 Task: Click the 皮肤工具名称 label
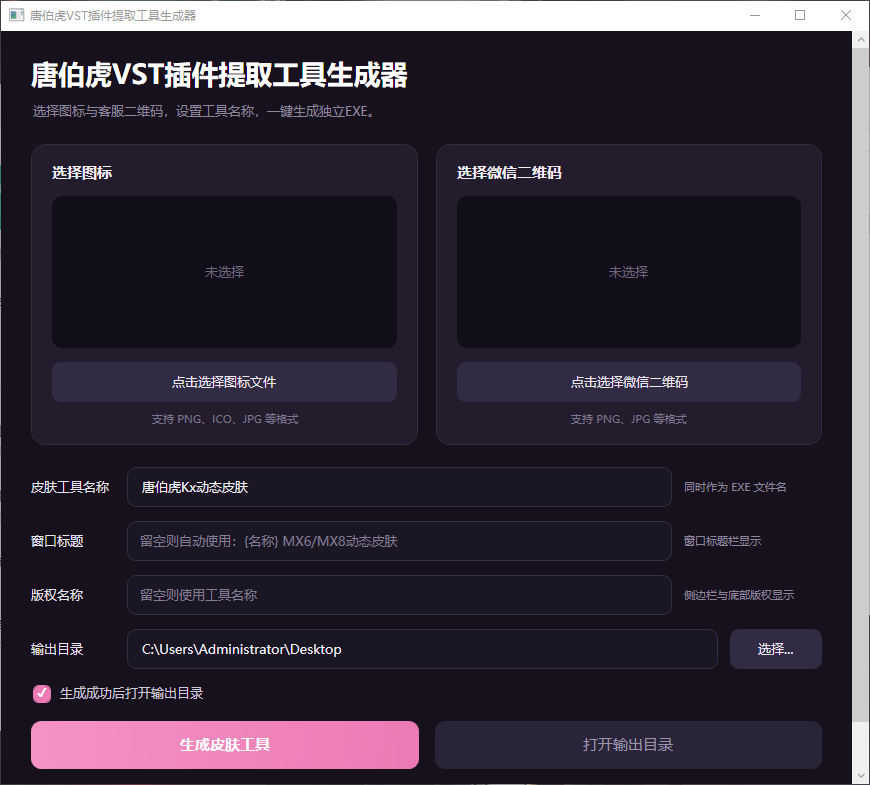pos(70,487)
